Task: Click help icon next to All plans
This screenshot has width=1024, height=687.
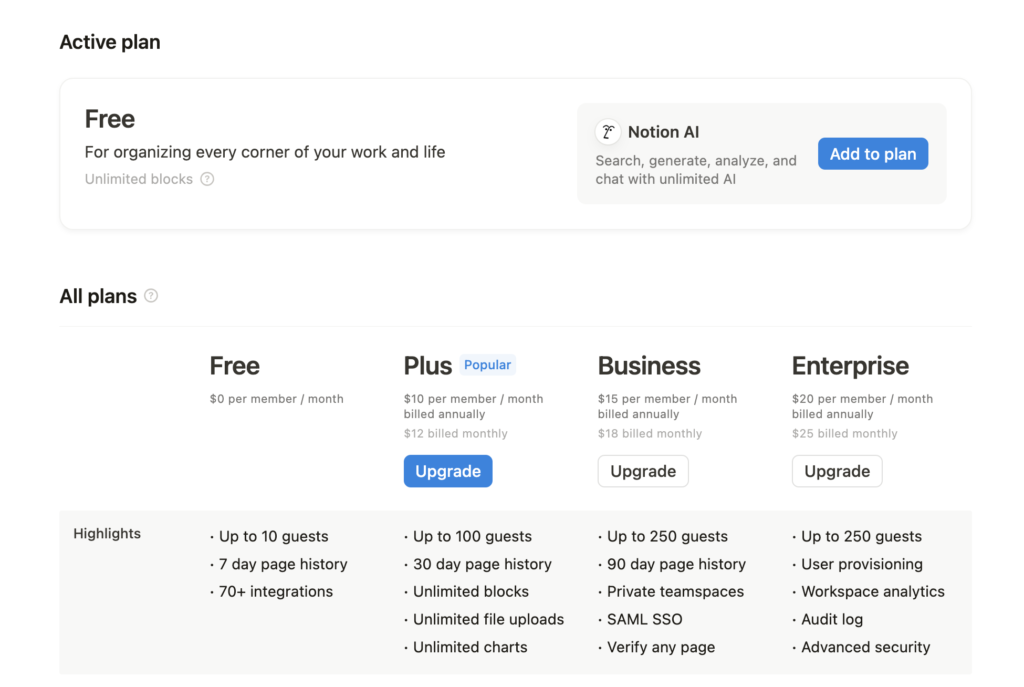Action: tap(151, 296)
